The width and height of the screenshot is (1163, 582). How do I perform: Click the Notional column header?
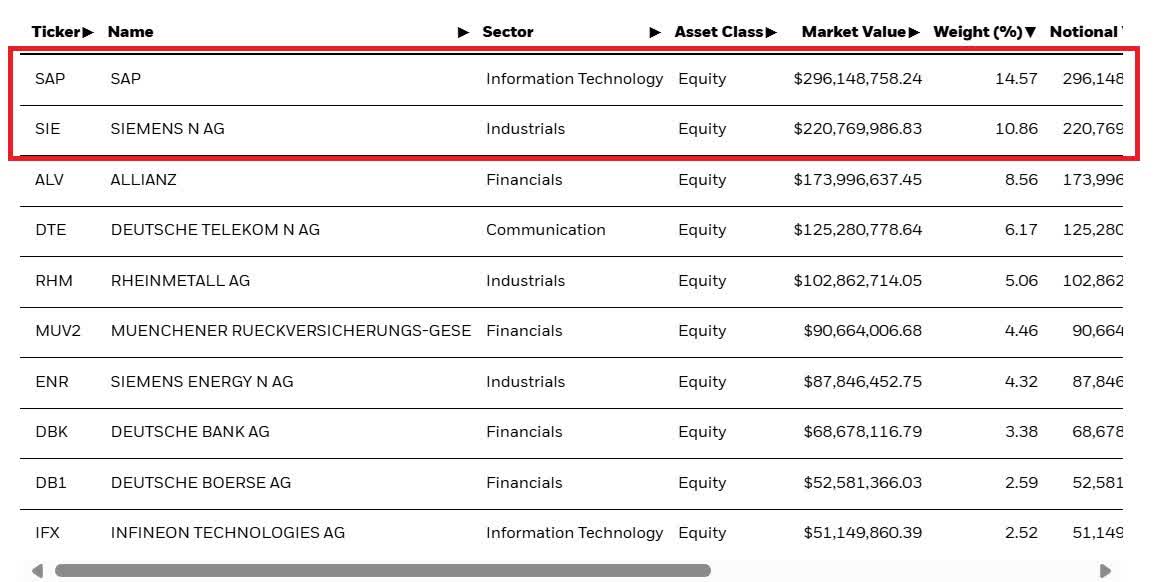tap(1084, 32)
